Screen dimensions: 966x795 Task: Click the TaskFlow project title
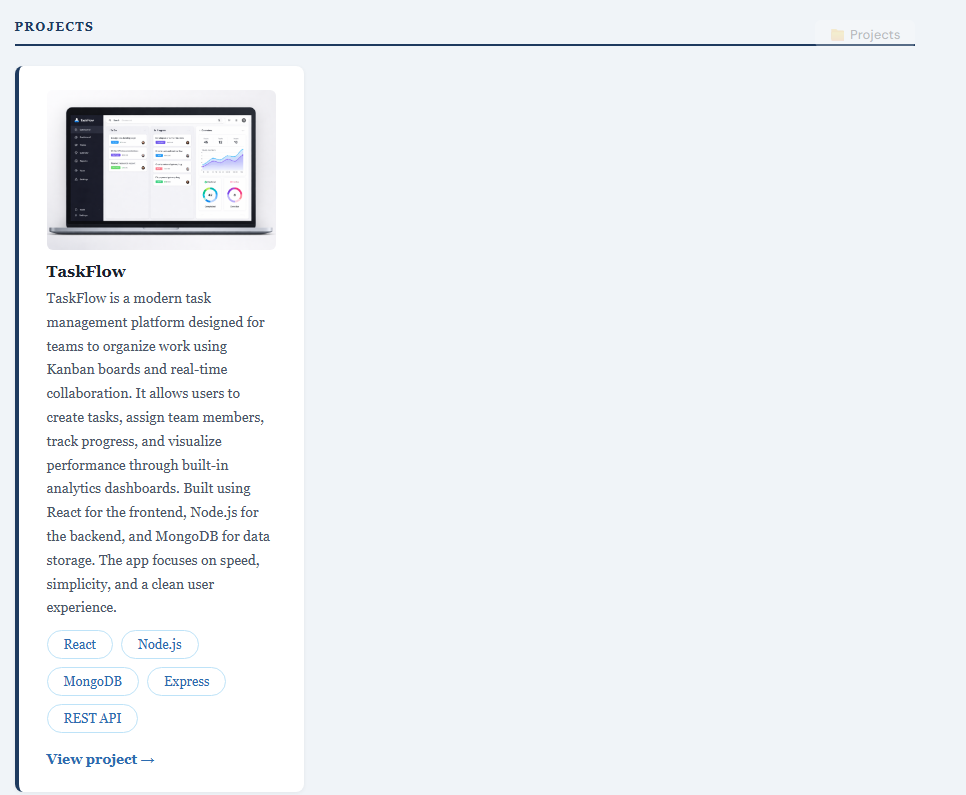86,271
